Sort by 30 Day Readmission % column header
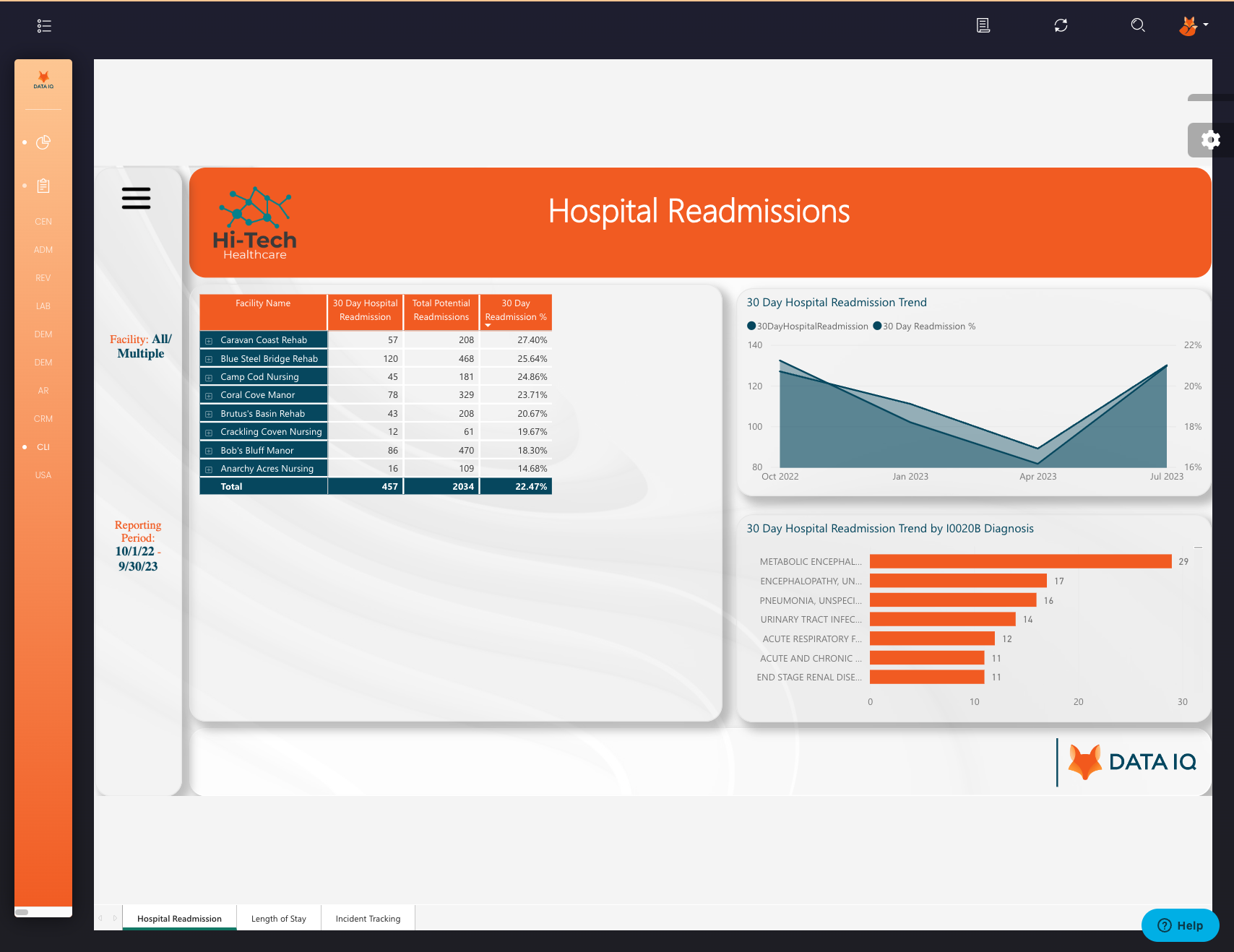This screenshot has height=952, width=1234. pos(516,311)
